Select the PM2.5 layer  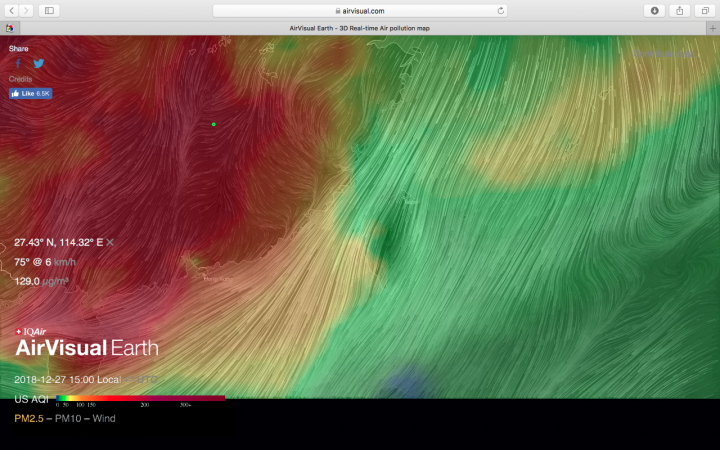pos(29,418)
